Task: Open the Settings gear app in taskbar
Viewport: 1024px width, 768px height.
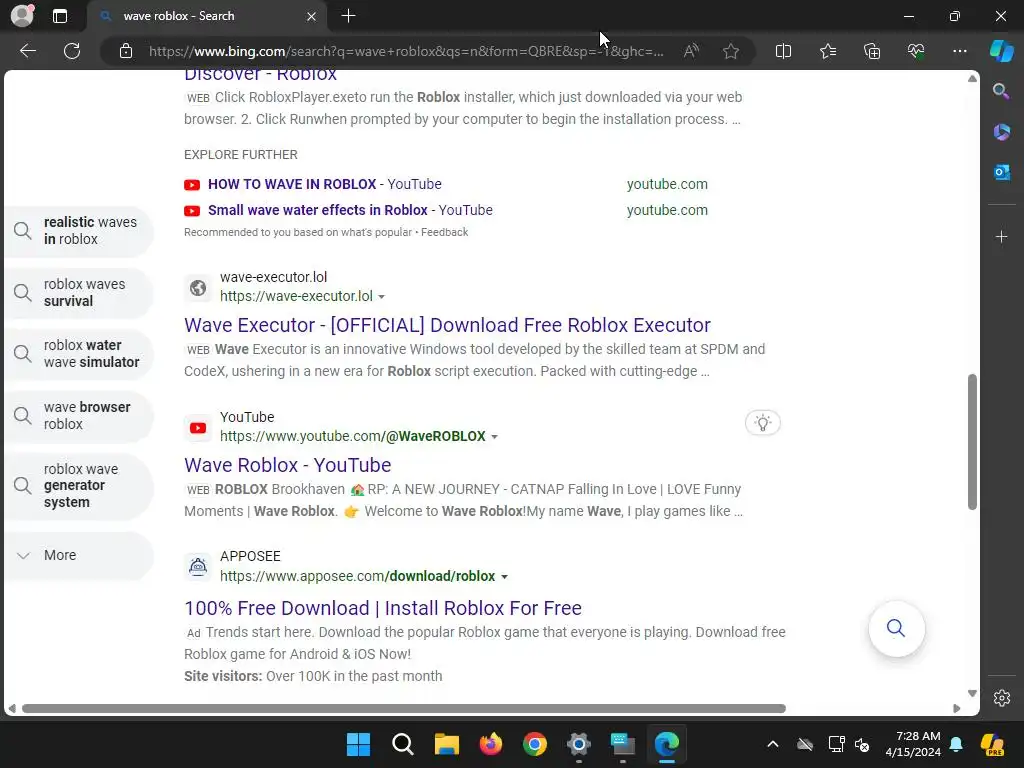Action: pos(579,744)
